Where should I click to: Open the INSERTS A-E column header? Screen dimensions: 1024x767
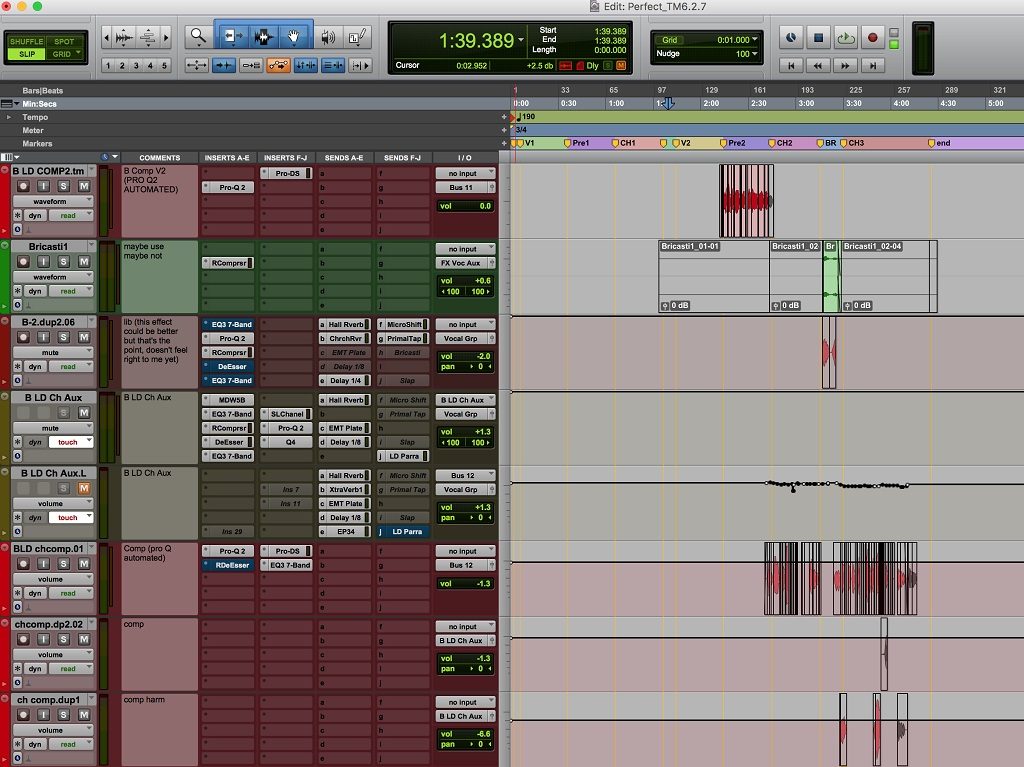pyautogui.click(x=227, y=157)
